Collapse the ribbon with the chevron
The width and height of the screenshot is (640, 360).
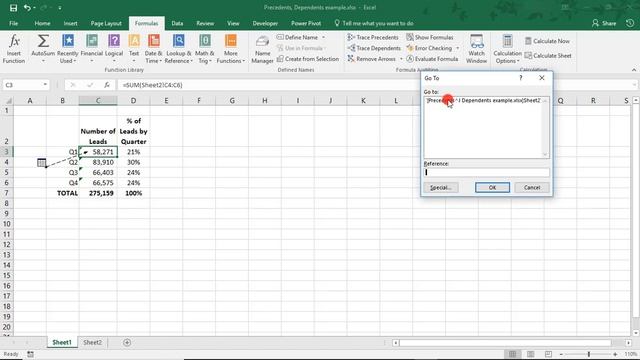(x=633, y=70)
